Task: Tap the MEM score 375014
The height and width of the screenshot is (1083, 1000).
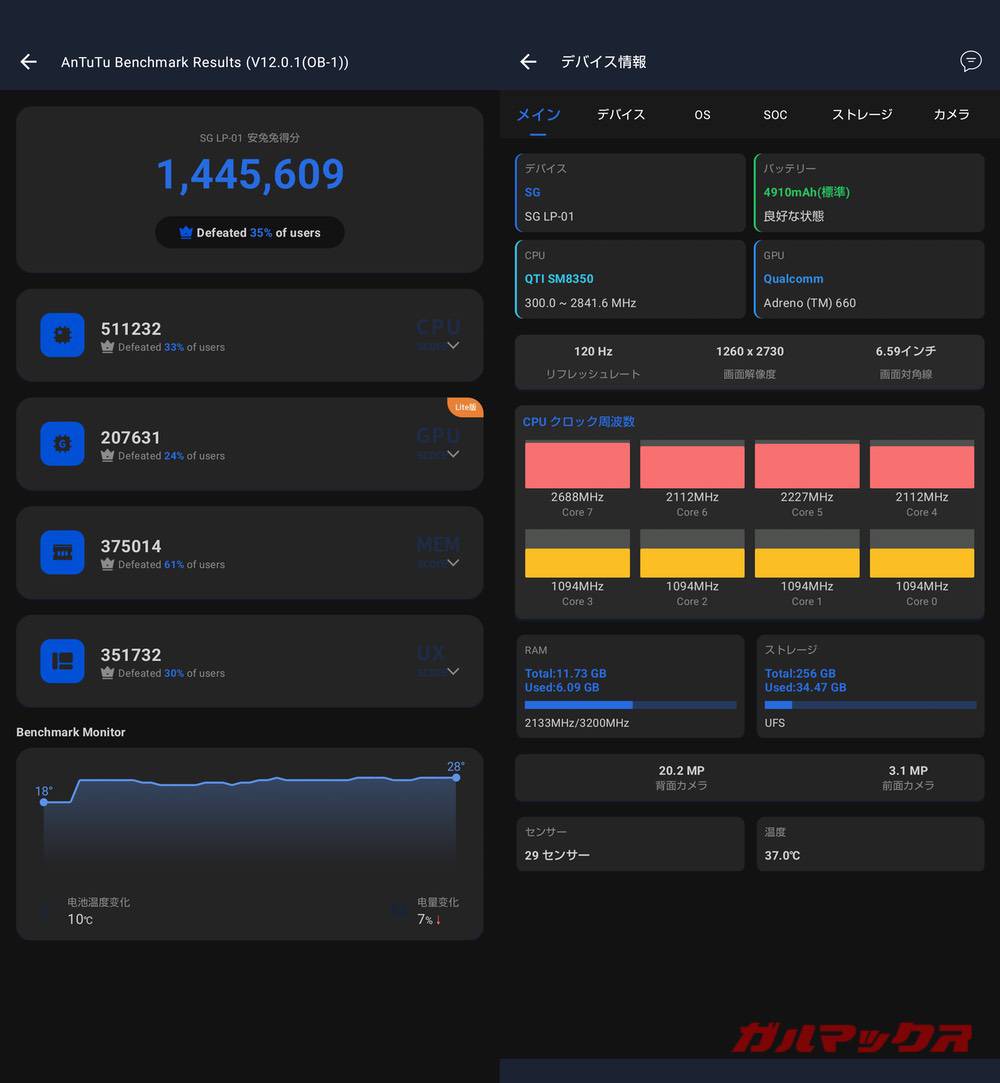Action: 131,546
